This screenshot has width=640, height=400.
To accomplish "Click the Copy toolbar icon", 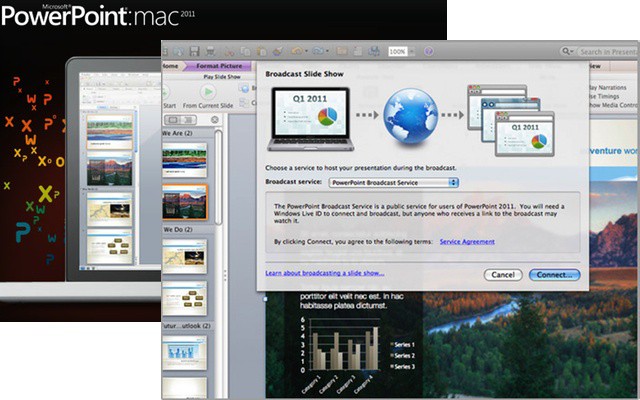I will (245, 51).
